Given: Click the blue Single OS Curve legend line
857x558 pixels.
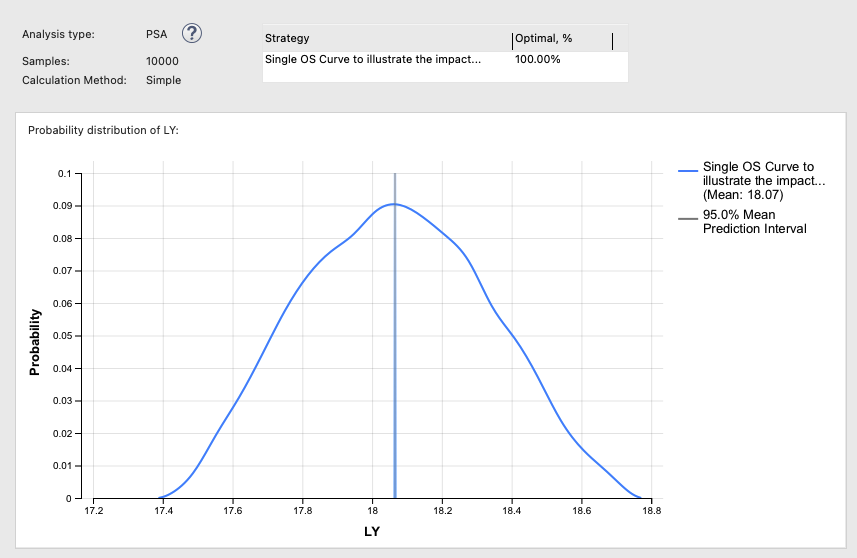Looking at the screenshot, I should (688, 171).
